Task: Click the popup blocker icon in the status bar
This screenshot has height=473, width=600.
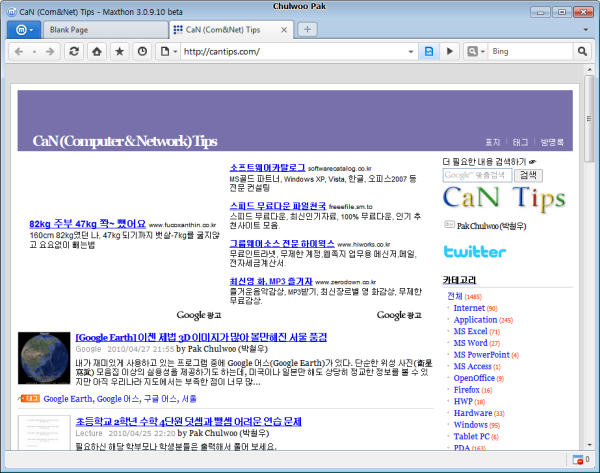Action: click(x=577, y=460)
